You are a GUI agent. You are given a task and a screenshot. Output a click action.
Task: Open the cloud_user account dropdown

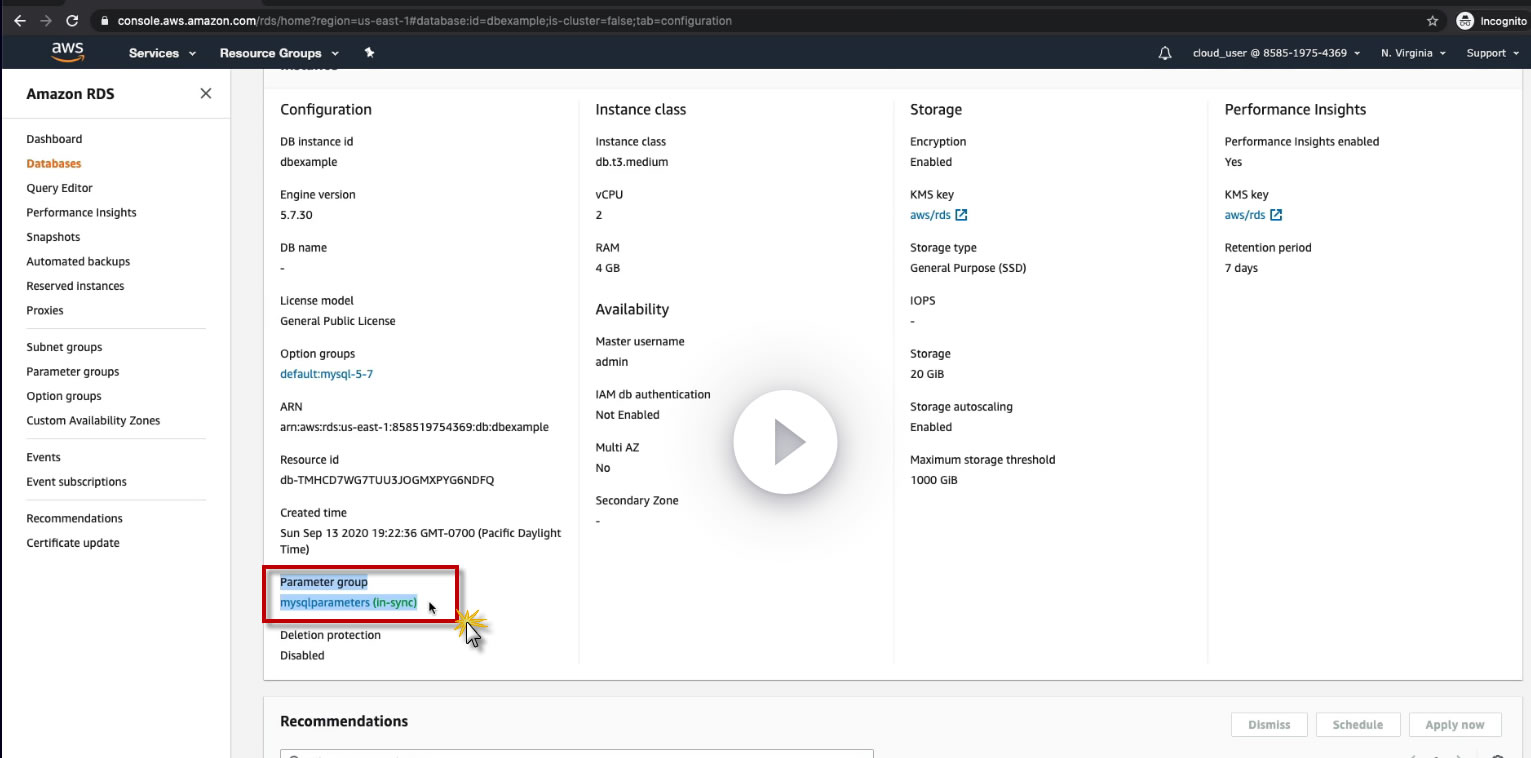(1276, 53)
